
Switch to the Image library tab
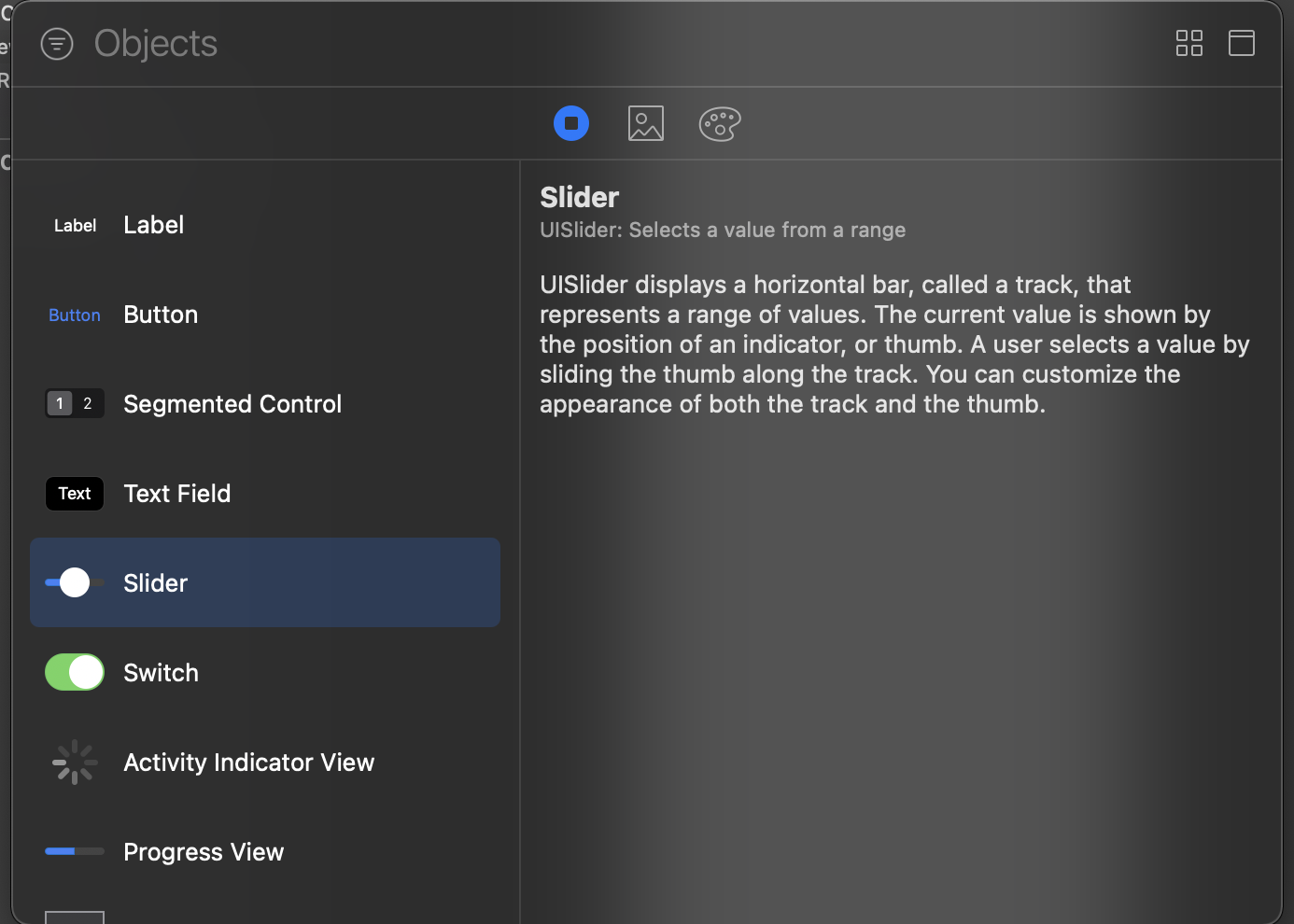tap(646, 123)
